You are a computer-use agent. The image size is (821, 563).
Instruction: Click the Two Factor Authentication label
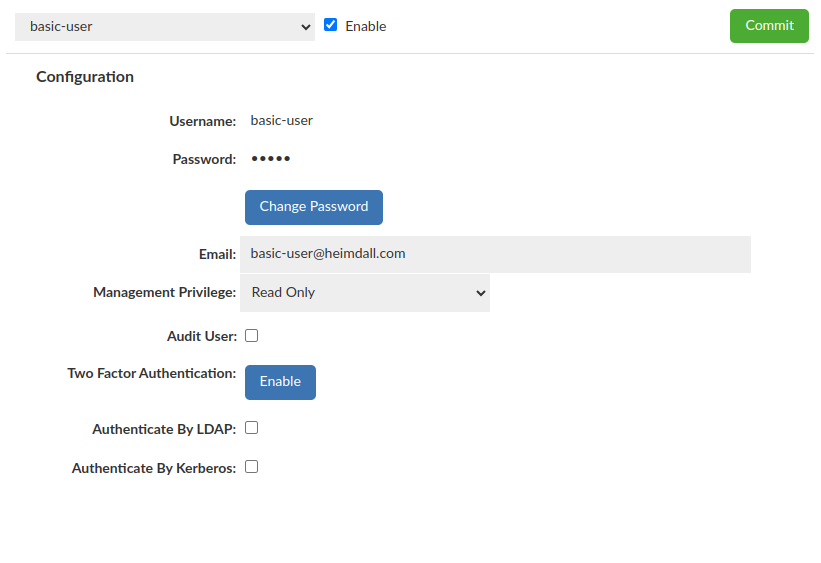tap(151, 374)
